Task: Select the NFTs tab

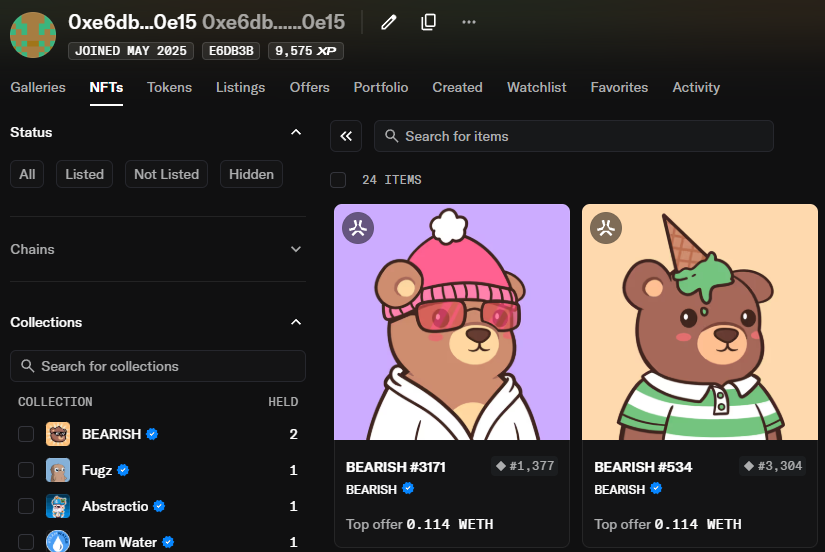Action: click(106, 87)
